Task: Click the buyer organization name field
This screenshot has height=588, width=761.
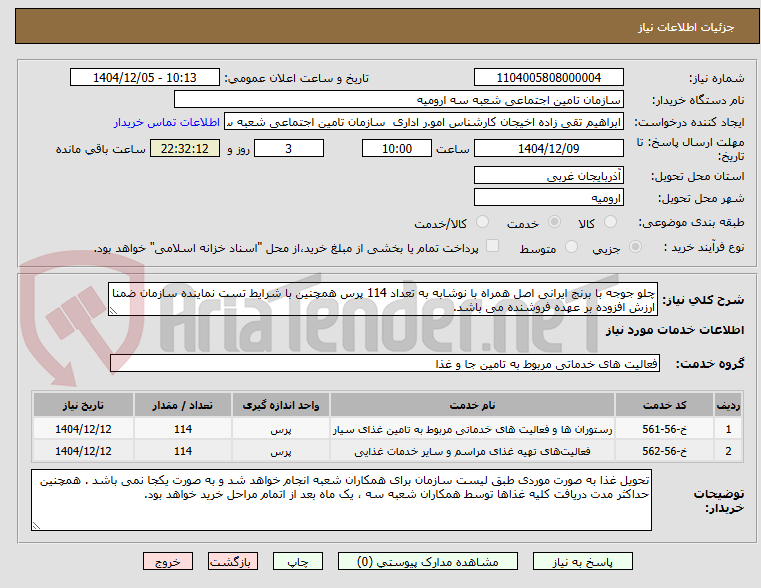Action: pyautogui.click(x=398, y=100)
